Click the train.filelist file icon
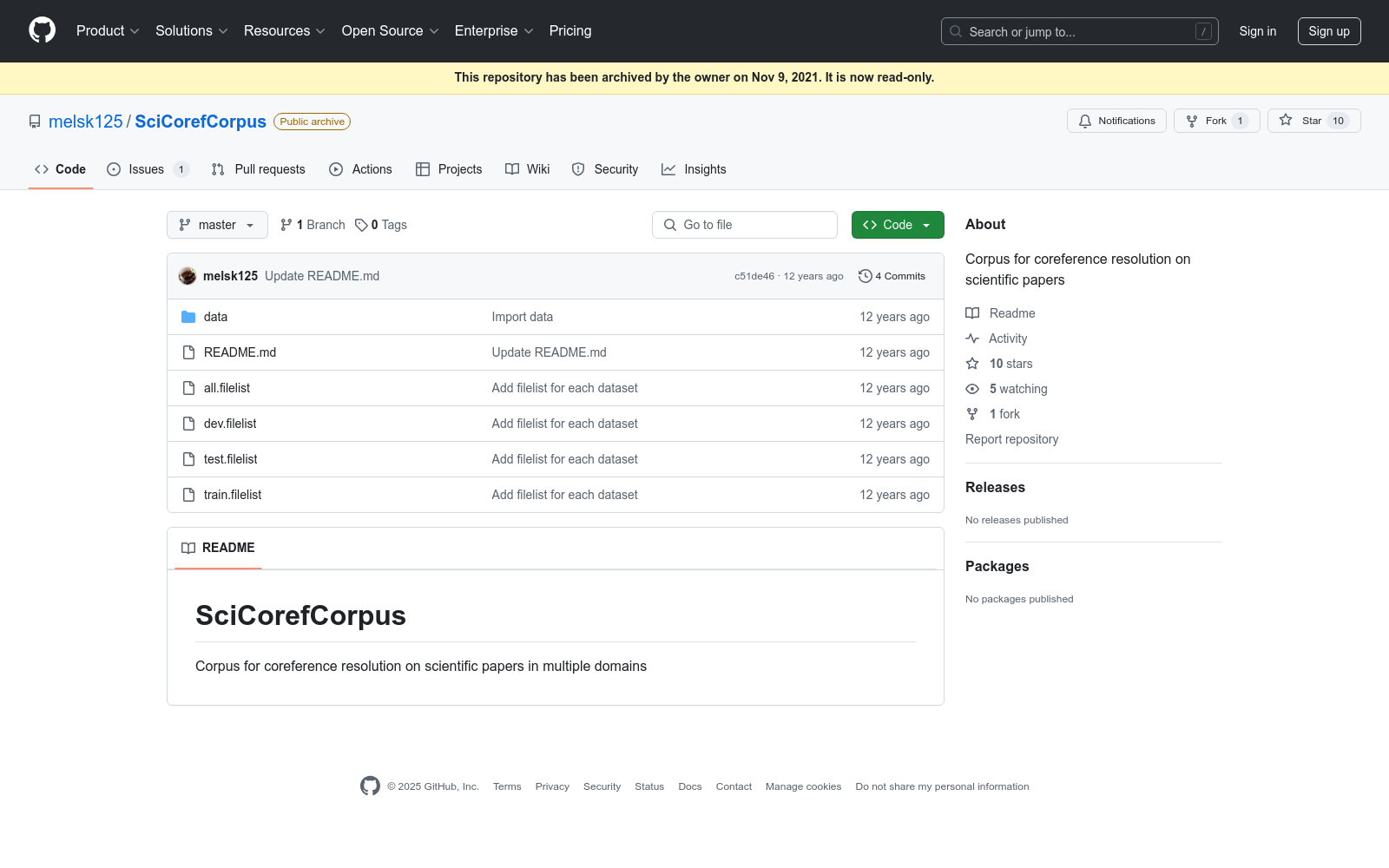The height and width of the screenshot is (868, 1389). click(x=188, y=495)
